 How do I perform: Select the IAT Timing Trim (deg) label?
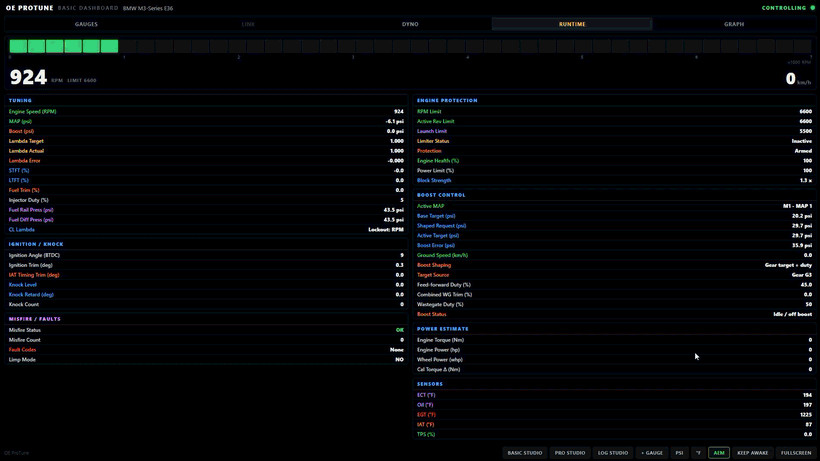pyautogui.click(x=34, y=275)
